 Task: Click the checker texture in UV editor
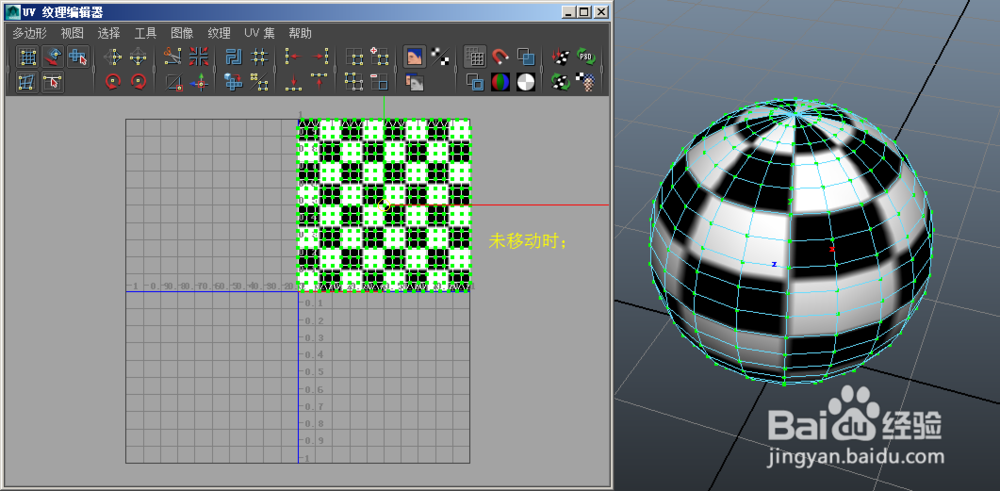pos(384,205)
